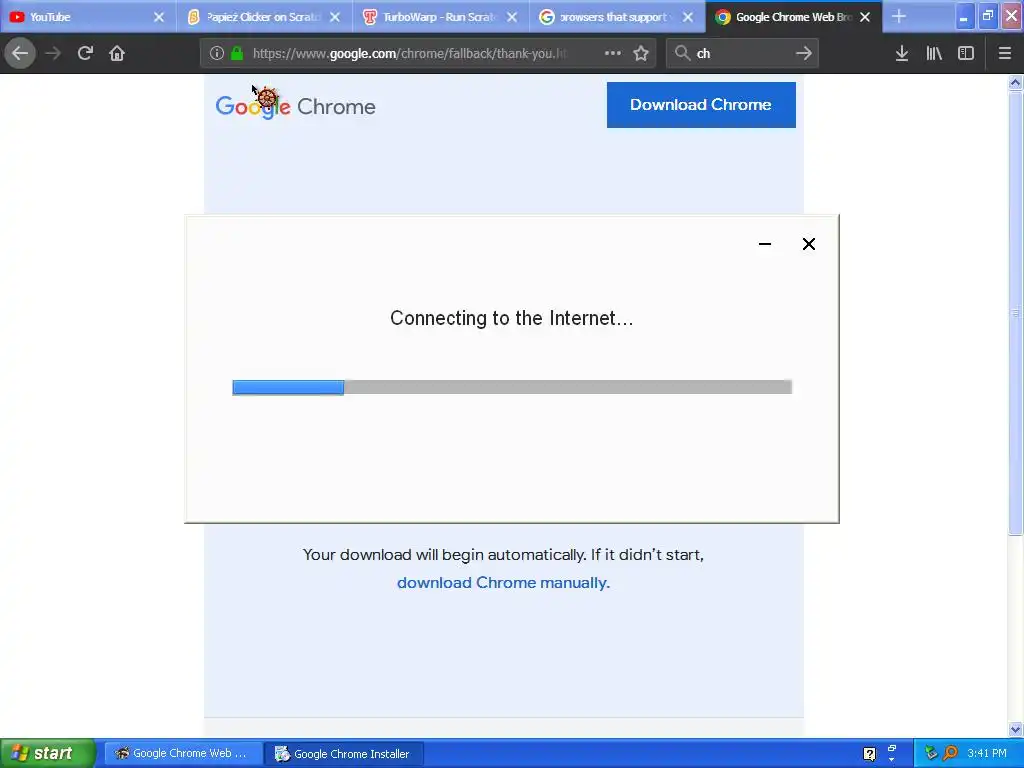The image size is (1024, 768).
Task: Open the Downloads arrow in toolbar
Action: (902, 53)
